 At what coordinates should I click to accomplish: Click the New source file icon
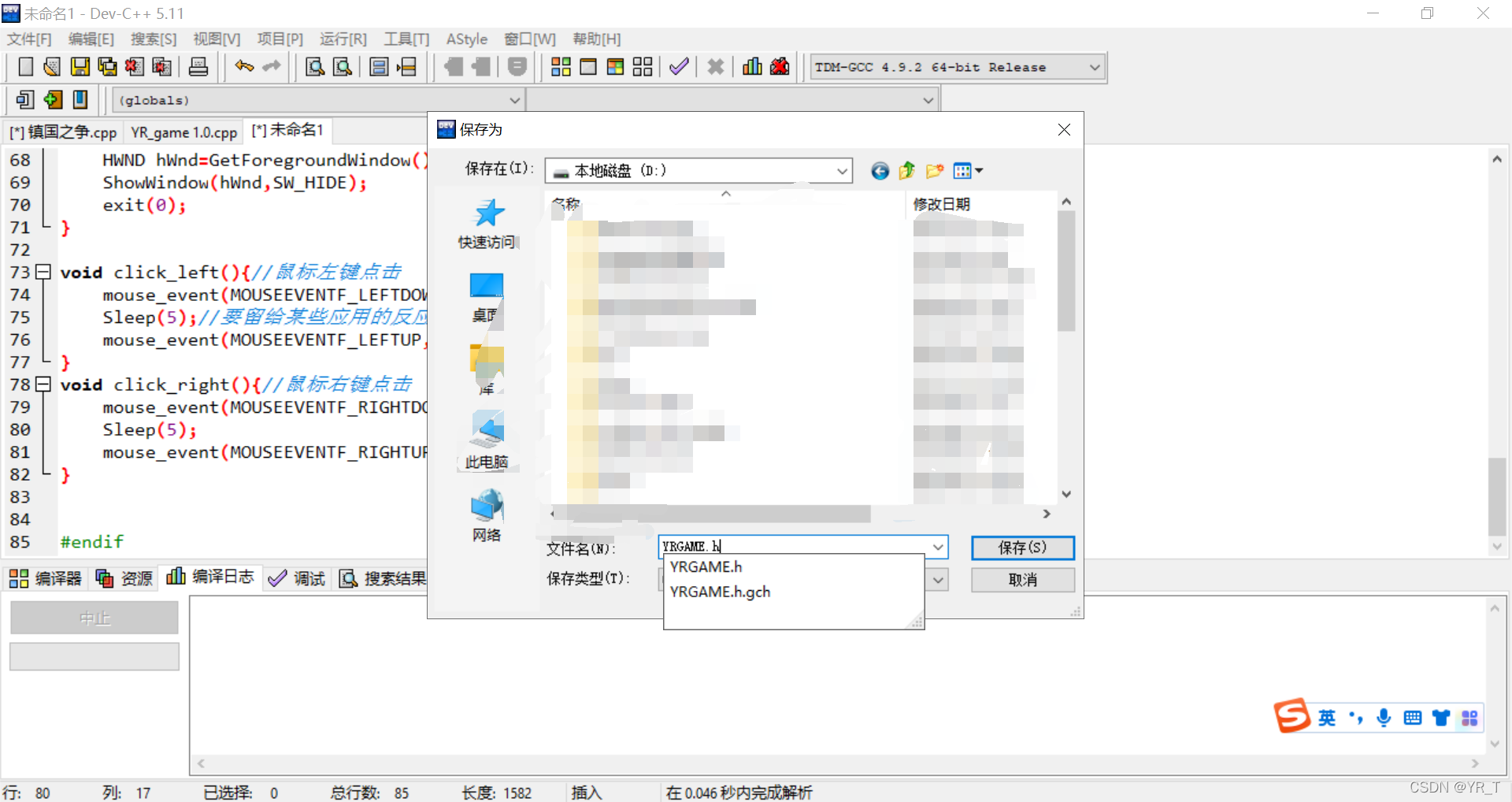pyautogui.click(x=25, y=67)
